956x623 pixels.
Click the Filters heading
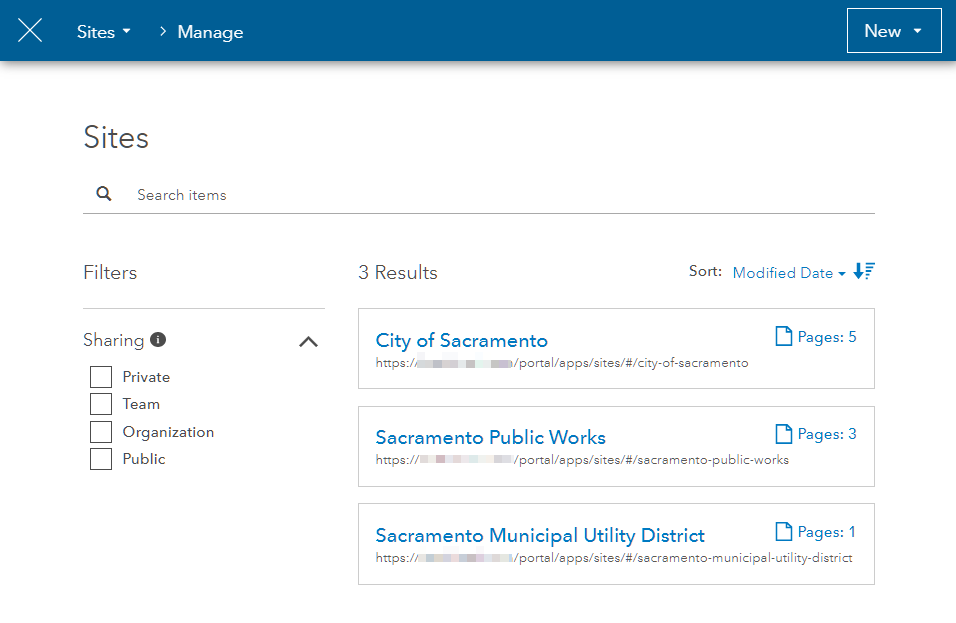tap(110, 272)
